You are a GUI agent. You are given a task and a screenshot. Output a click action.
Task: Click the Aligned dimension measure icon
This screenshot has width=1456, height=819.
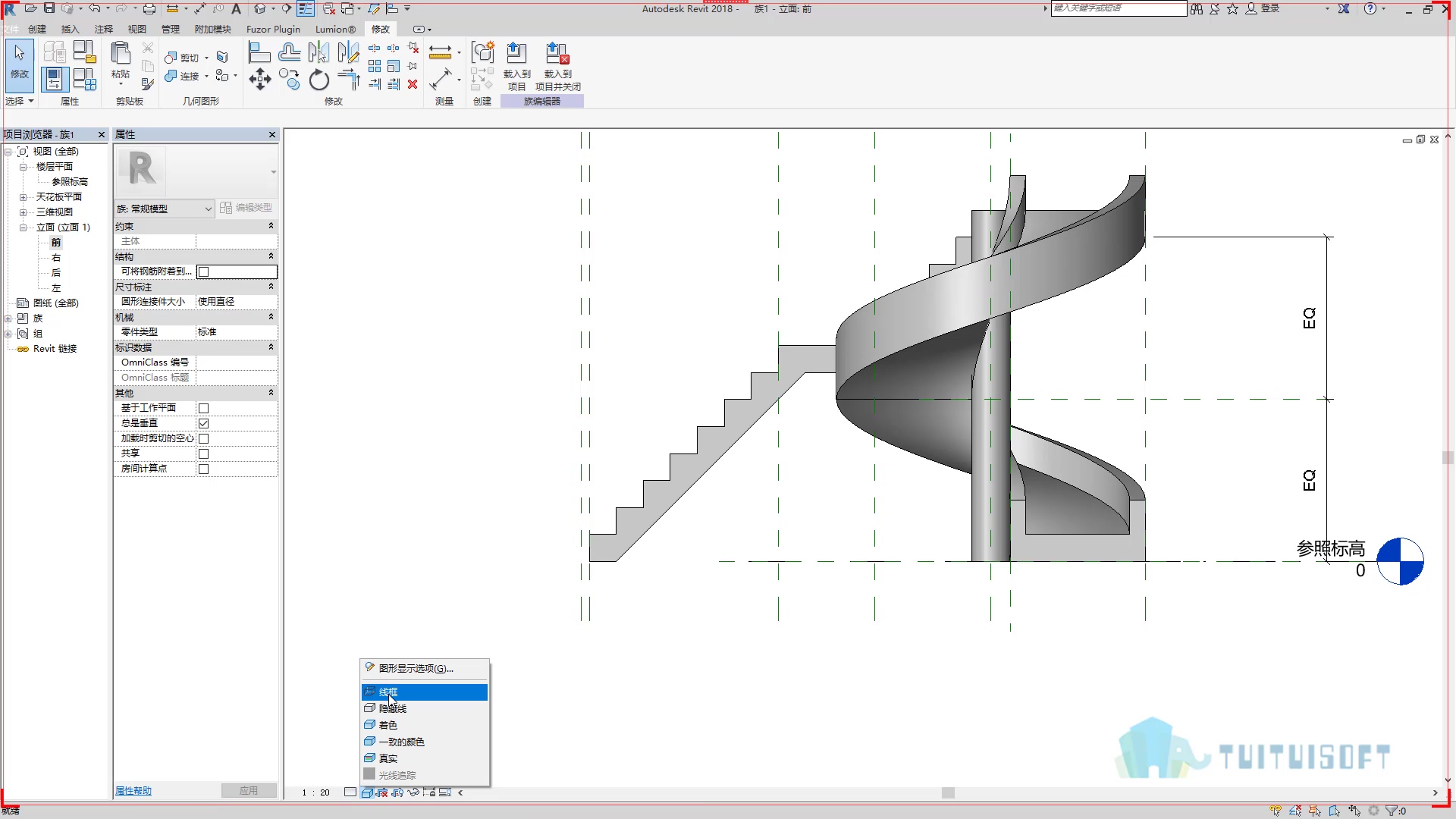click(440, 79)
